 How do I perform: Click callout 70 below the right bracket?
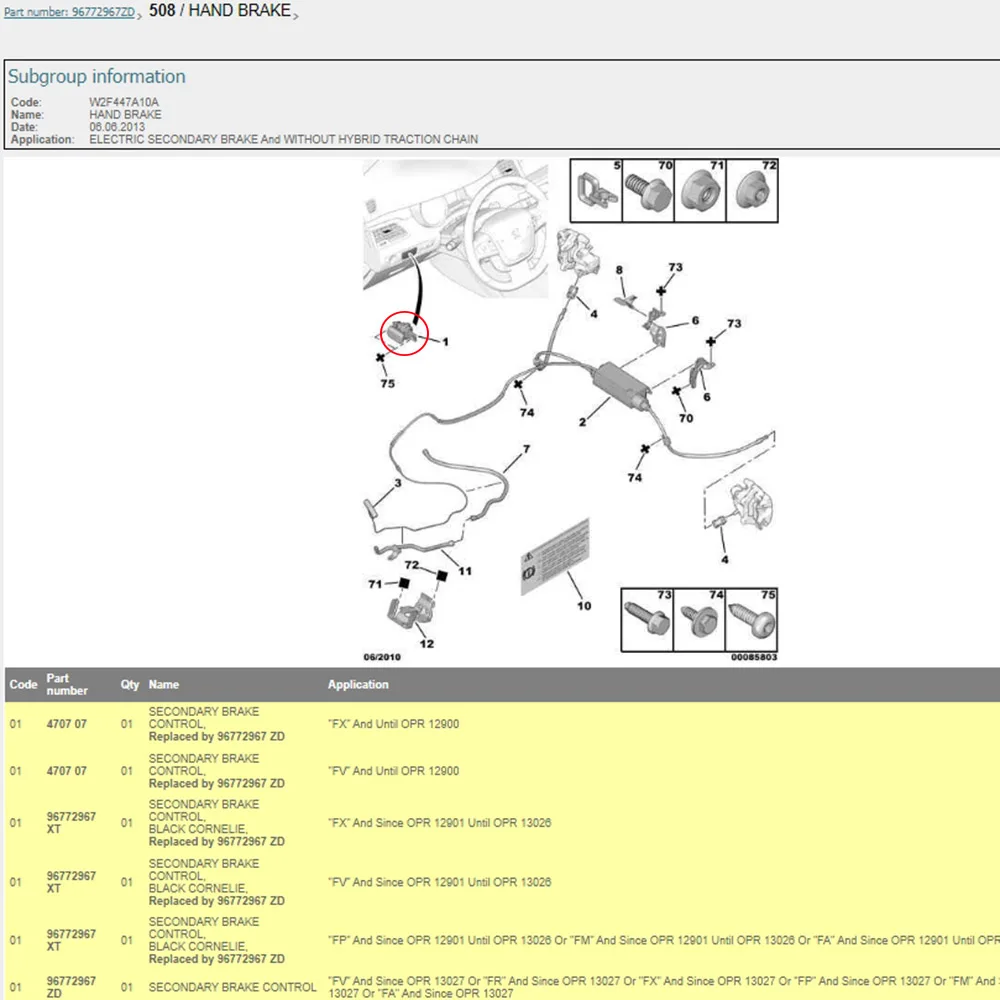point(686,418)
